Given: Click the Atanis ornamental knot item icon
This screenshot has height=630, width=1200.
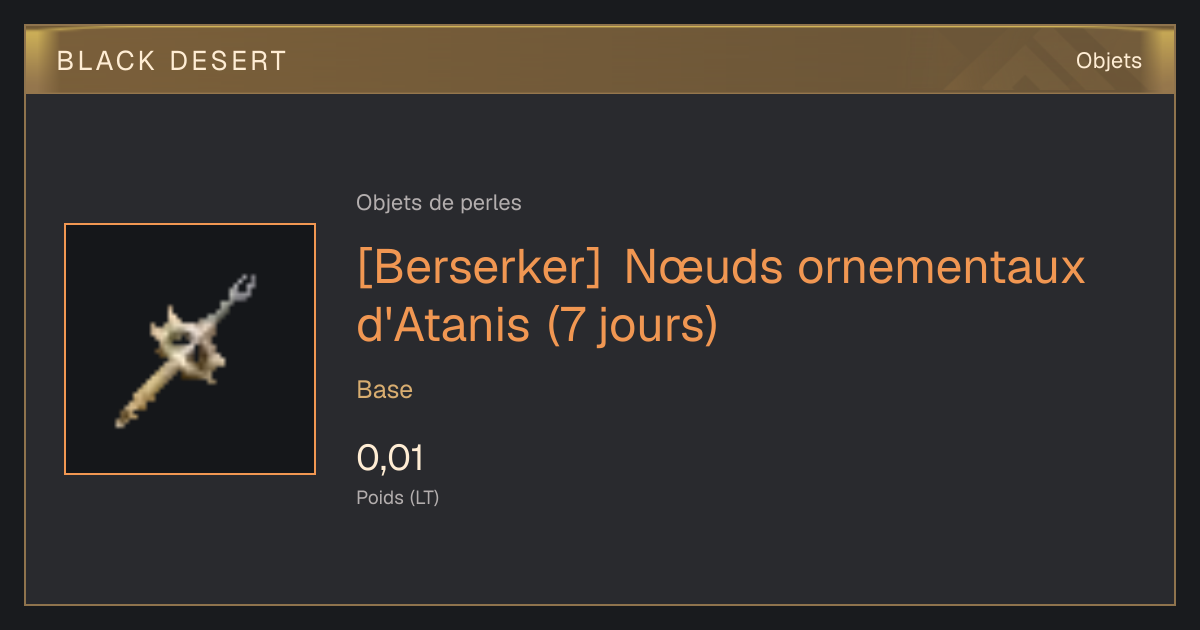Looking at the screenshot, I should coord(189,349).
